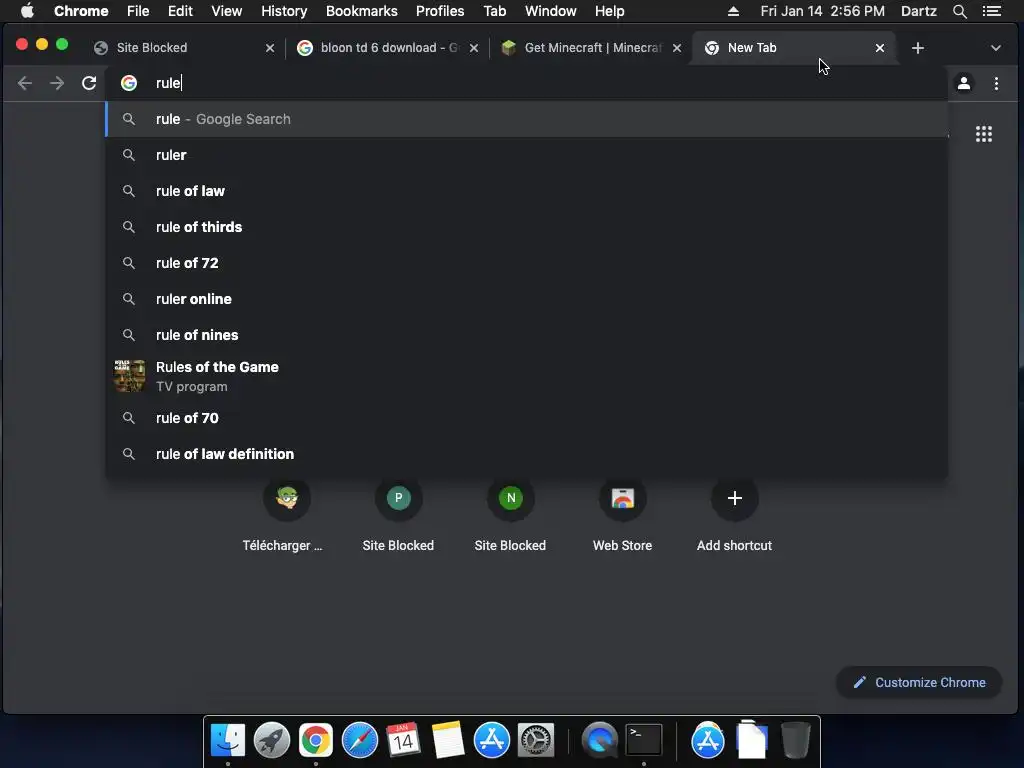Open the View menu

(227, 11)
